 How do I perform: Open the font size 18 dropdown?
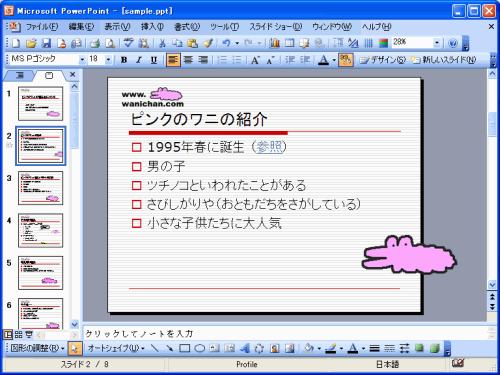tap(109, 60)
